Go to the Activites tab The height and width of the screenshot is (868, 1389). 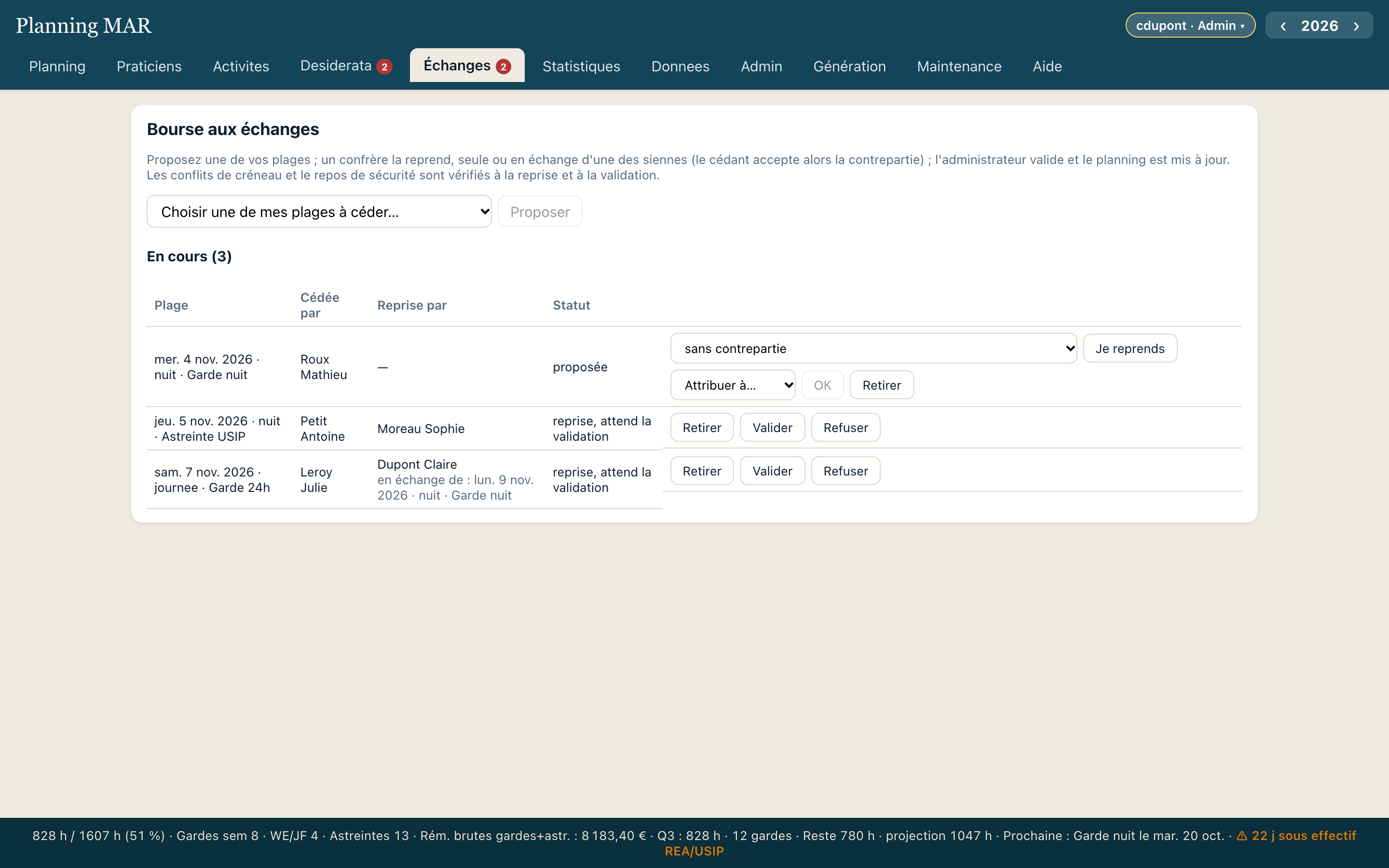(x=241, y=66)
